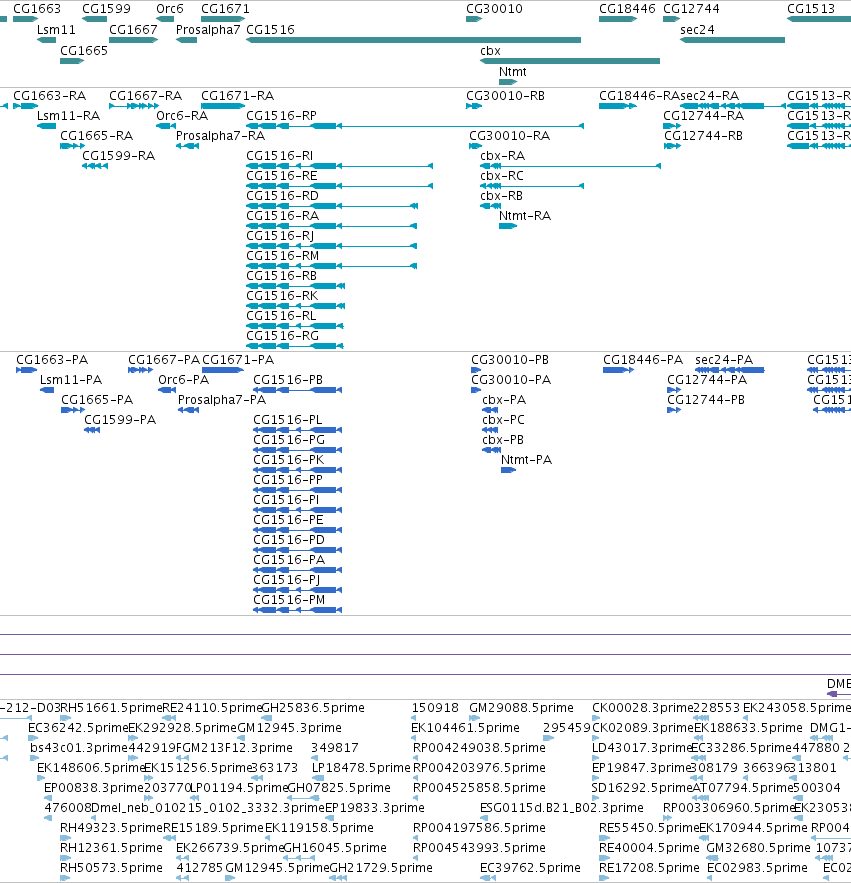Select EST RH51661.5prime

(x=65, y=718)
